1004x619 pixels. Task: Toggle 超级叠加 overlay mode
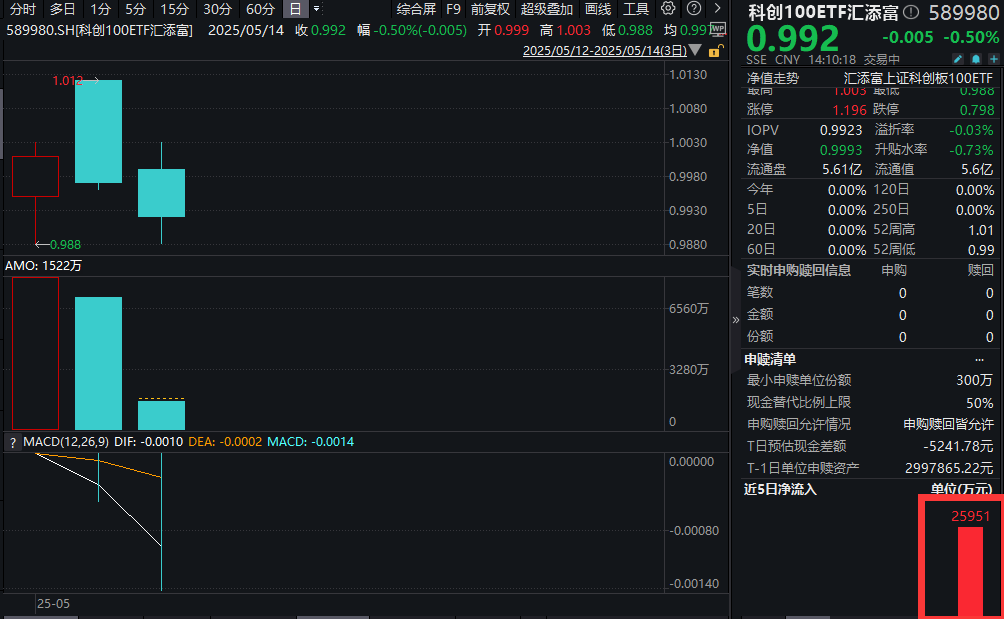pyautogui.click(x=547, y=9)
